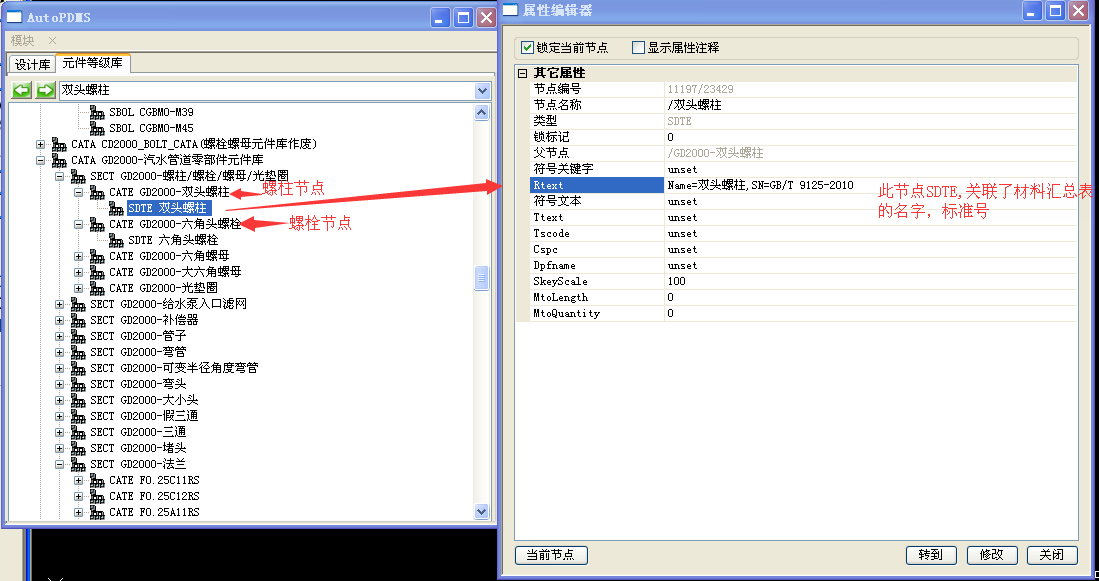Click node icon beside CATE GD2000-光垫圈
The width and height of the screenshot is (1099, 581).
click(x=97, y=288)
